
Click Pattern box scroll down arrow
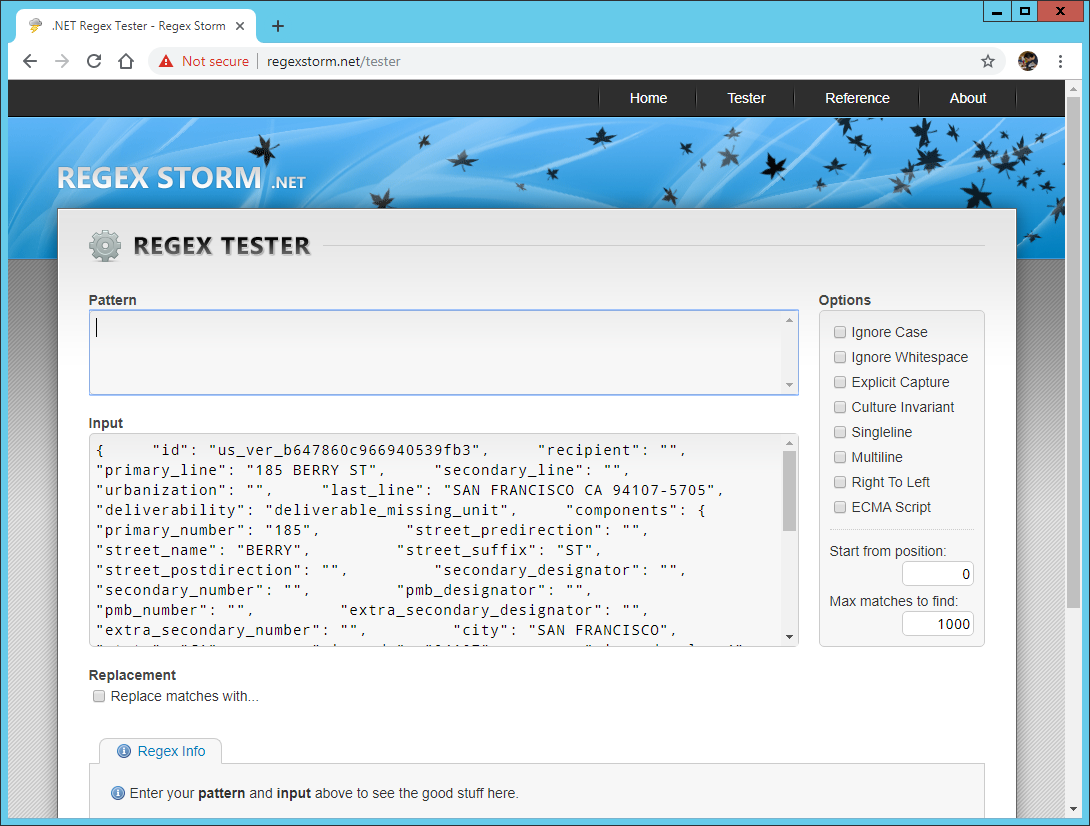click(789, 385)
